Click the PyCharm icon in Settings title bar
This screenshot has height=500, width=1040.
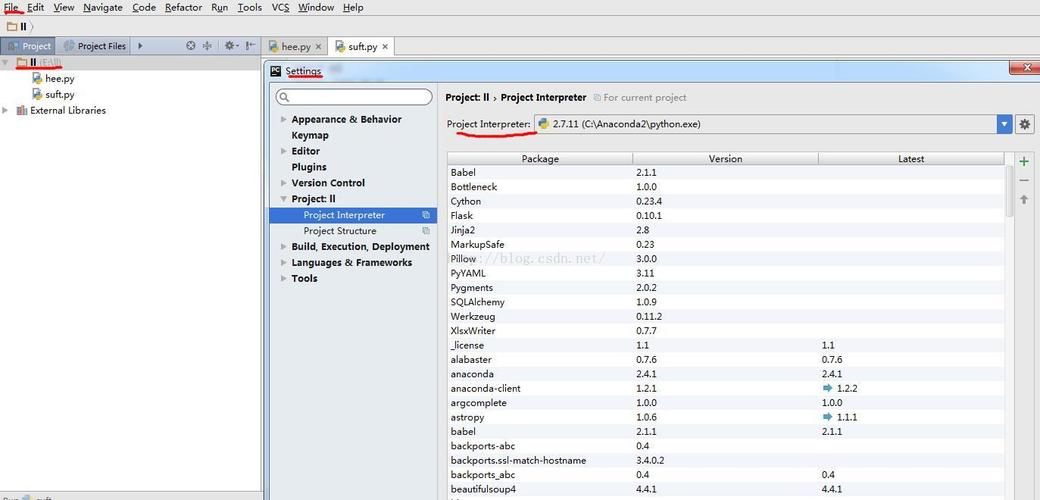click(x=276, y=71)
